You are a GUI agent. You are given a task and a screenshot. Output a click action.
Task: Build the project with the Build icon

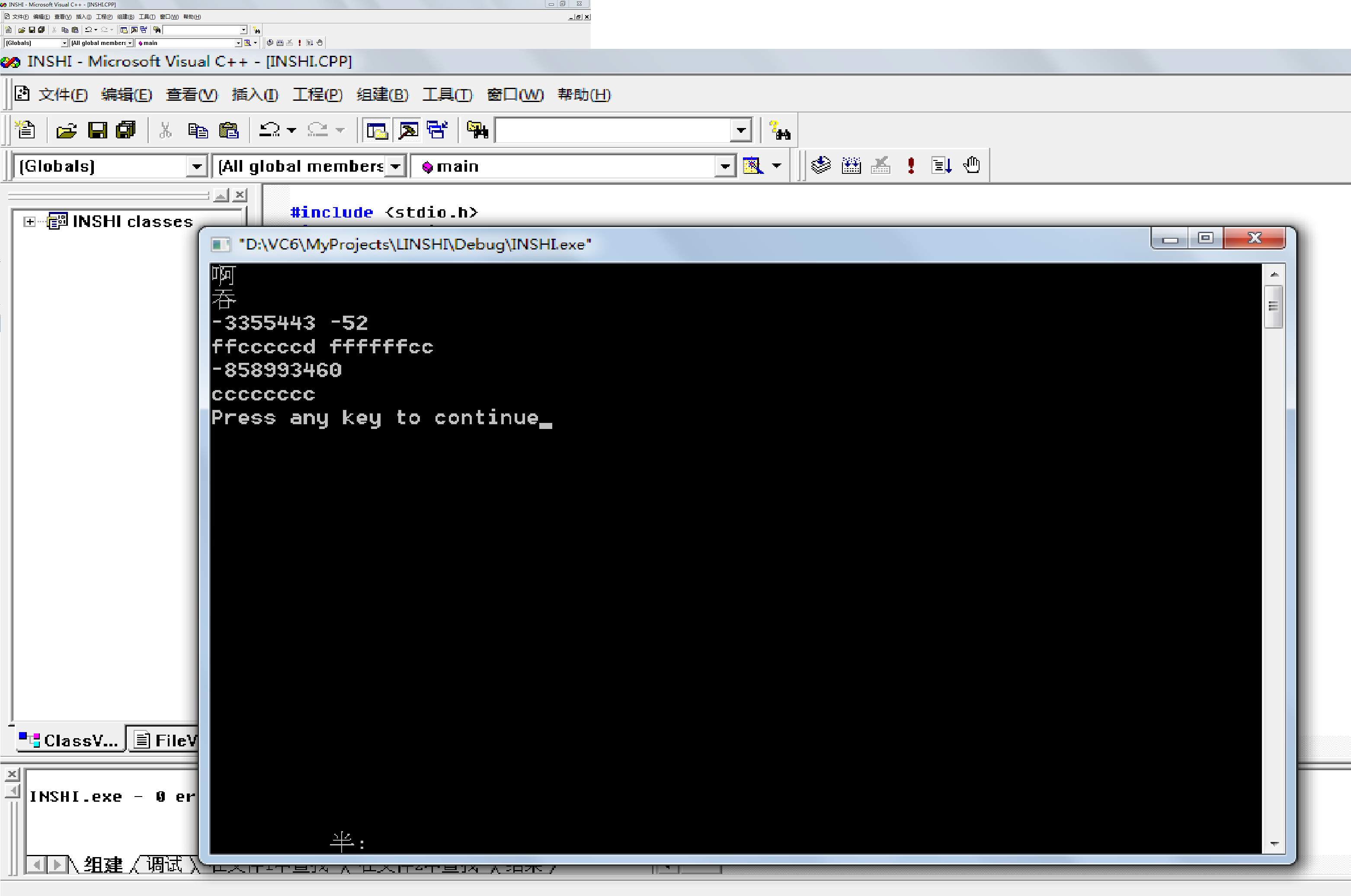[x=851, y=166]
